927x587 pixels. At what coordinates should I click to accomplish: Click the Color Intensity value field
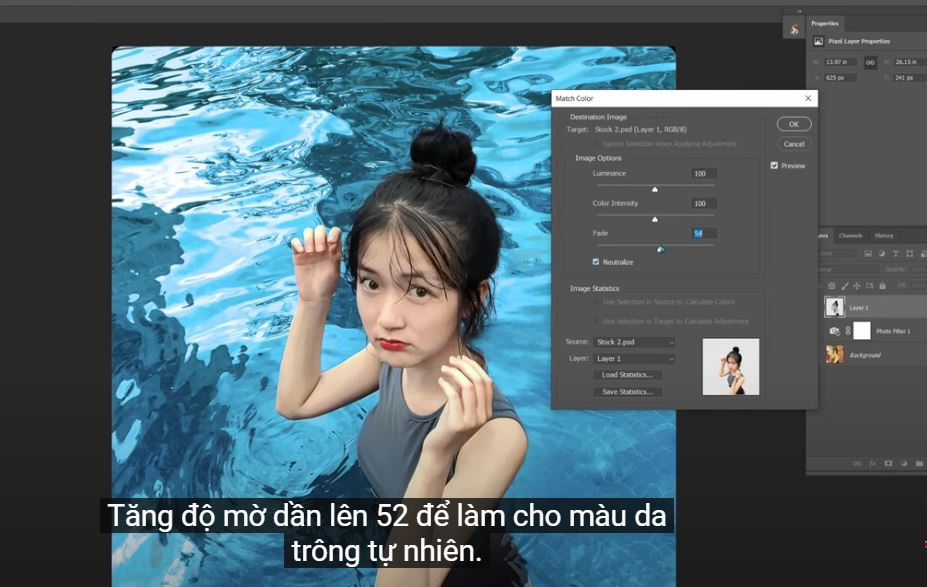coord(703,203)
